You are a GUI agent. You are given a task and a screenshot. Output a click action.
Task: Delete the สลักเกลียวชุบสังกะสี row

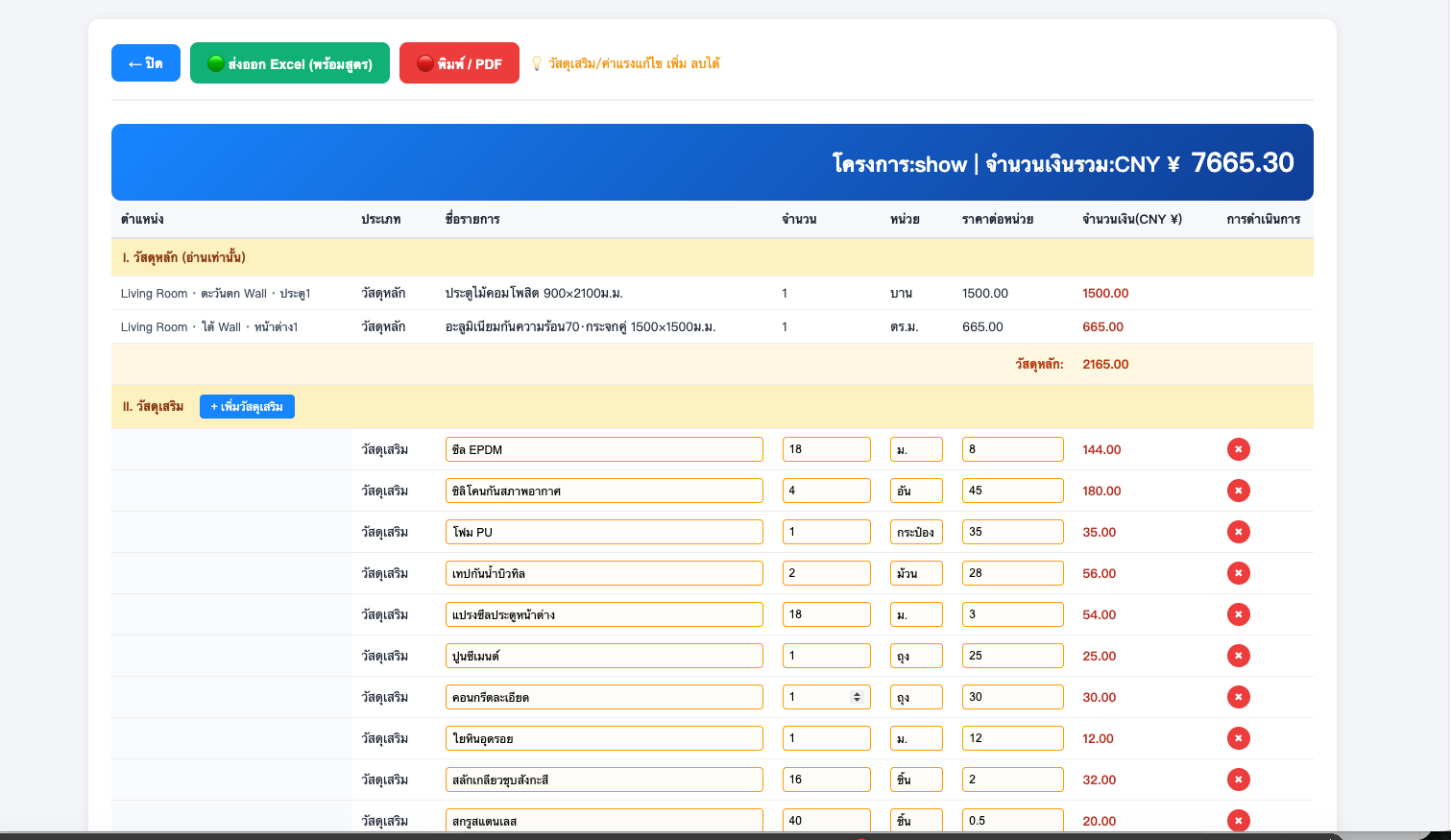pos(1238,780)
